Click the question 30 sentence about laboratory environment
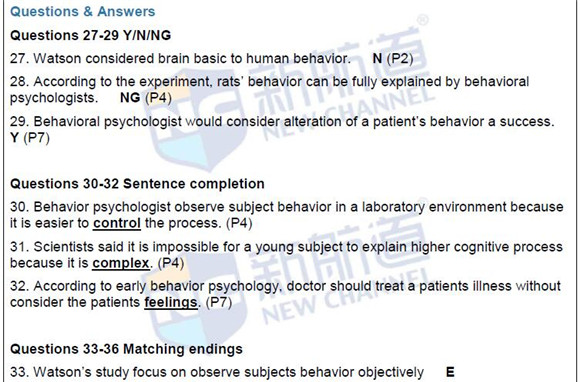Screen dimensions: 580x382 pyautogui.click(x=287, y=215)
